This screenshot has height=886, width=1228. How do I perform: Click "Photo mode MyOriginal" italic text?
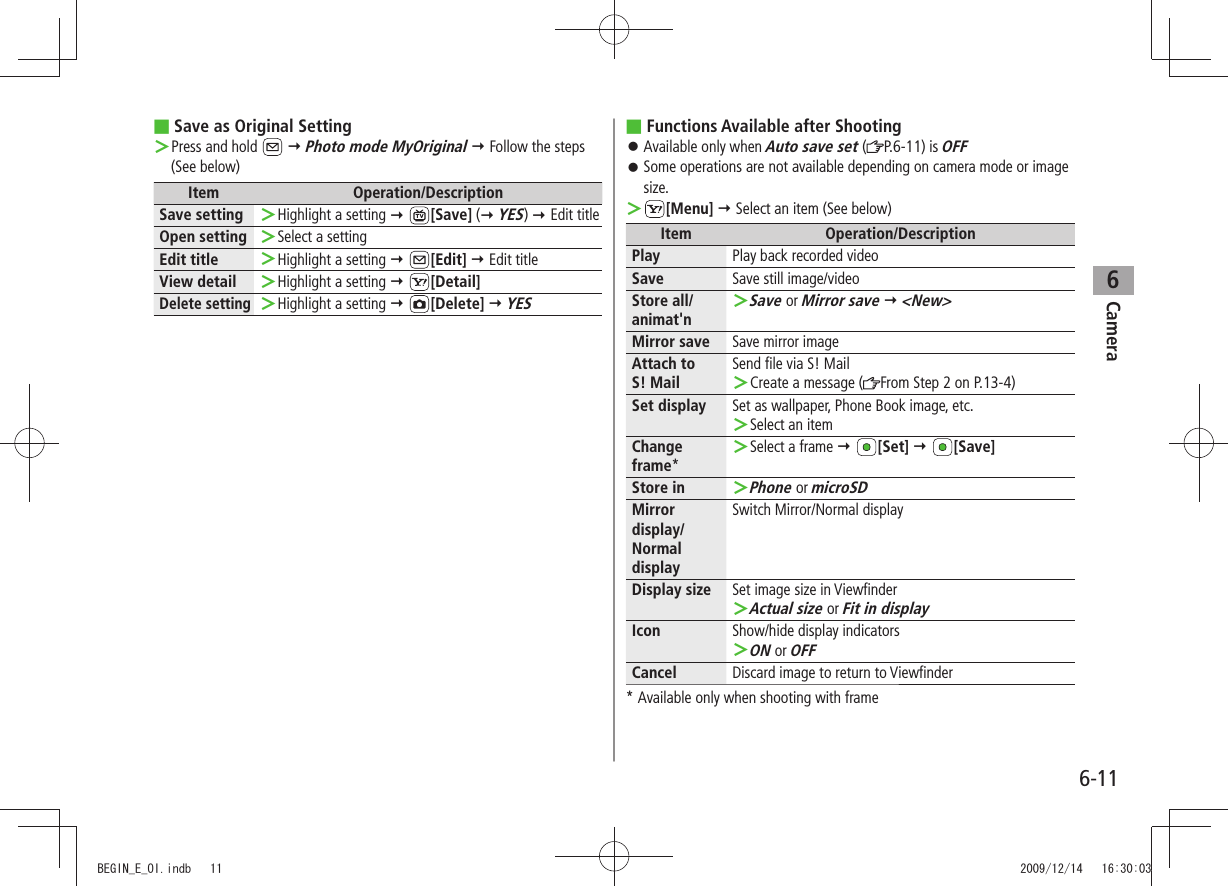coord(386,147)
